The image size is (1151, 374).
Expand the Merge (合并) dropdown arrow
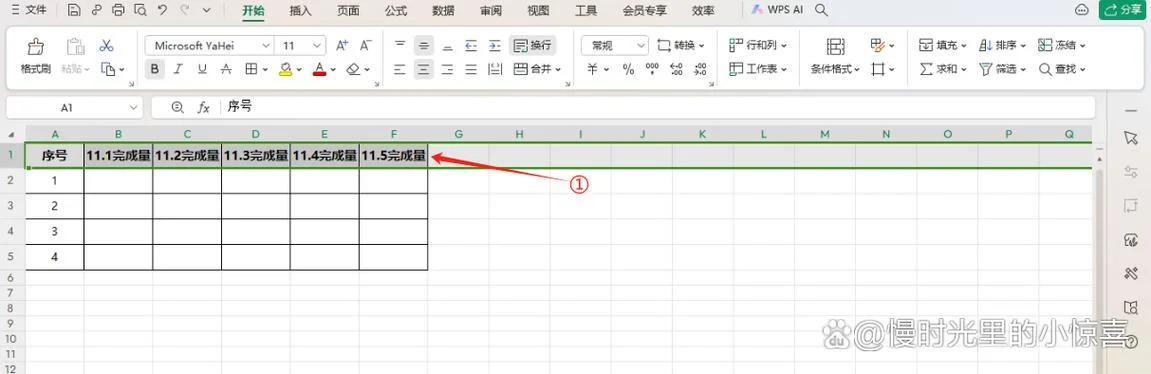[x=559, y=70]
